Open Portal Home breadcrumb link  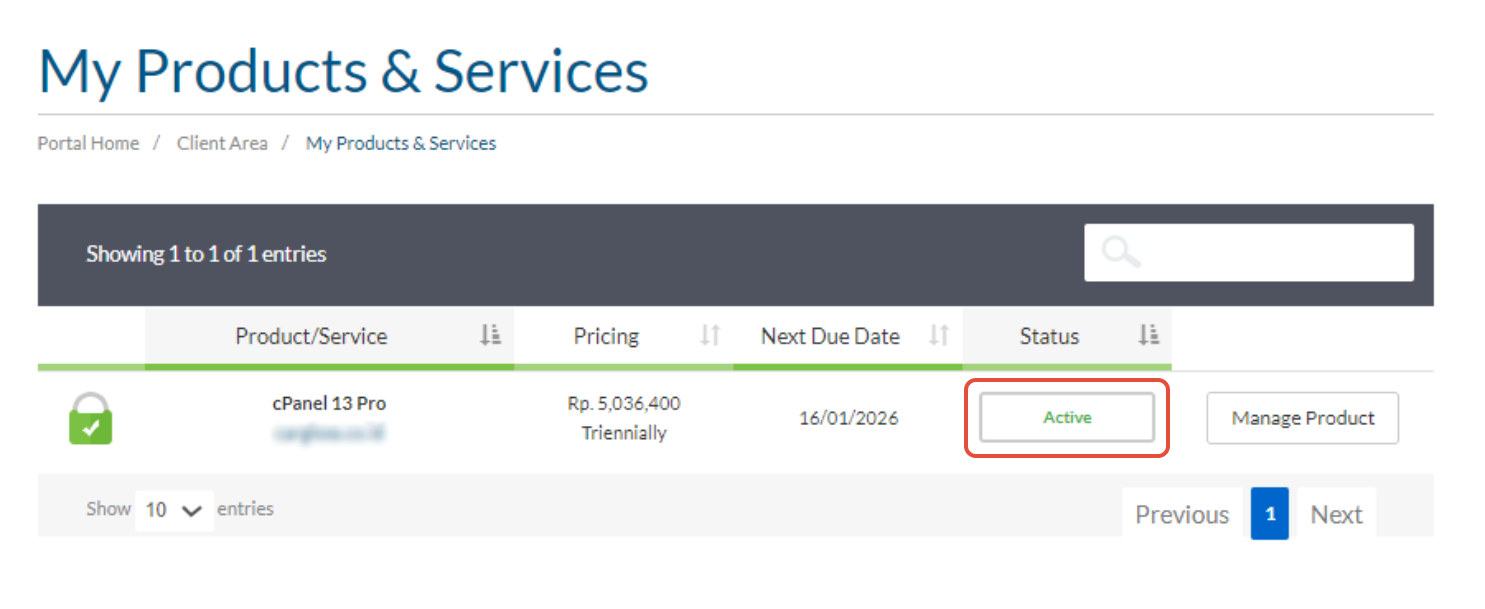point(88,143)
